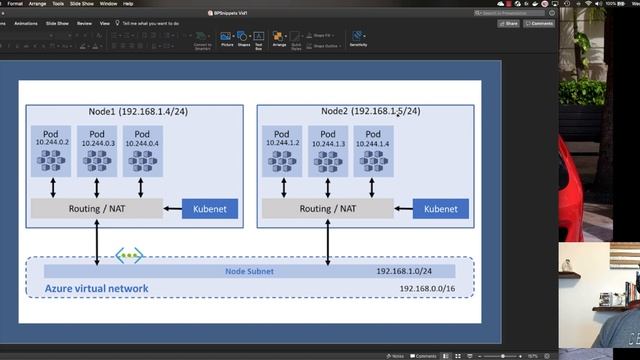
Task: Switch to Slide Sorter view
Action: tap(458, 356)
